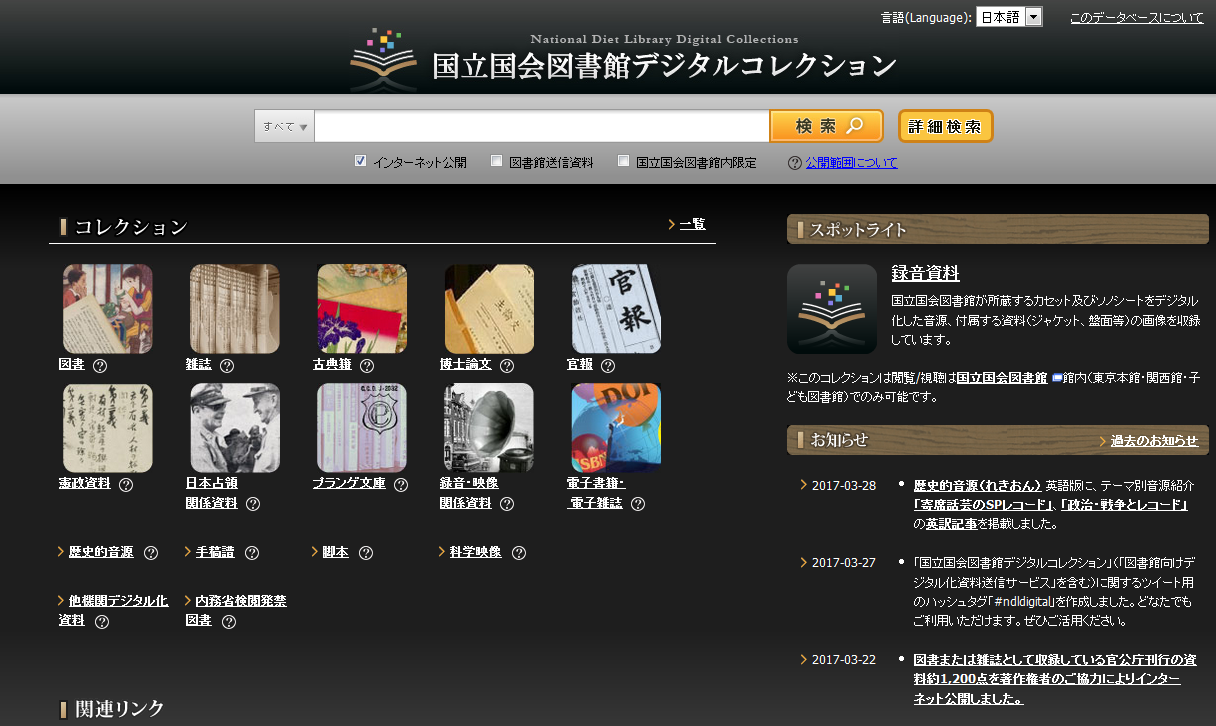Open 「寄席話芸のSPレコード」 news link

(985, 505)
